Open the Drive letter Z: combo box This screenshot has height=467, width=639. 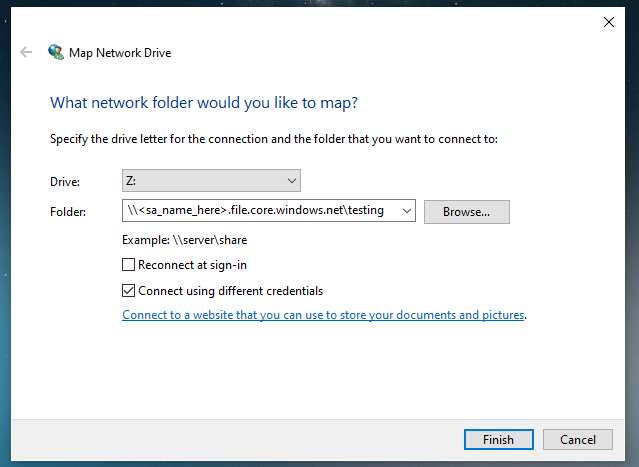click(x=211, y=181)
